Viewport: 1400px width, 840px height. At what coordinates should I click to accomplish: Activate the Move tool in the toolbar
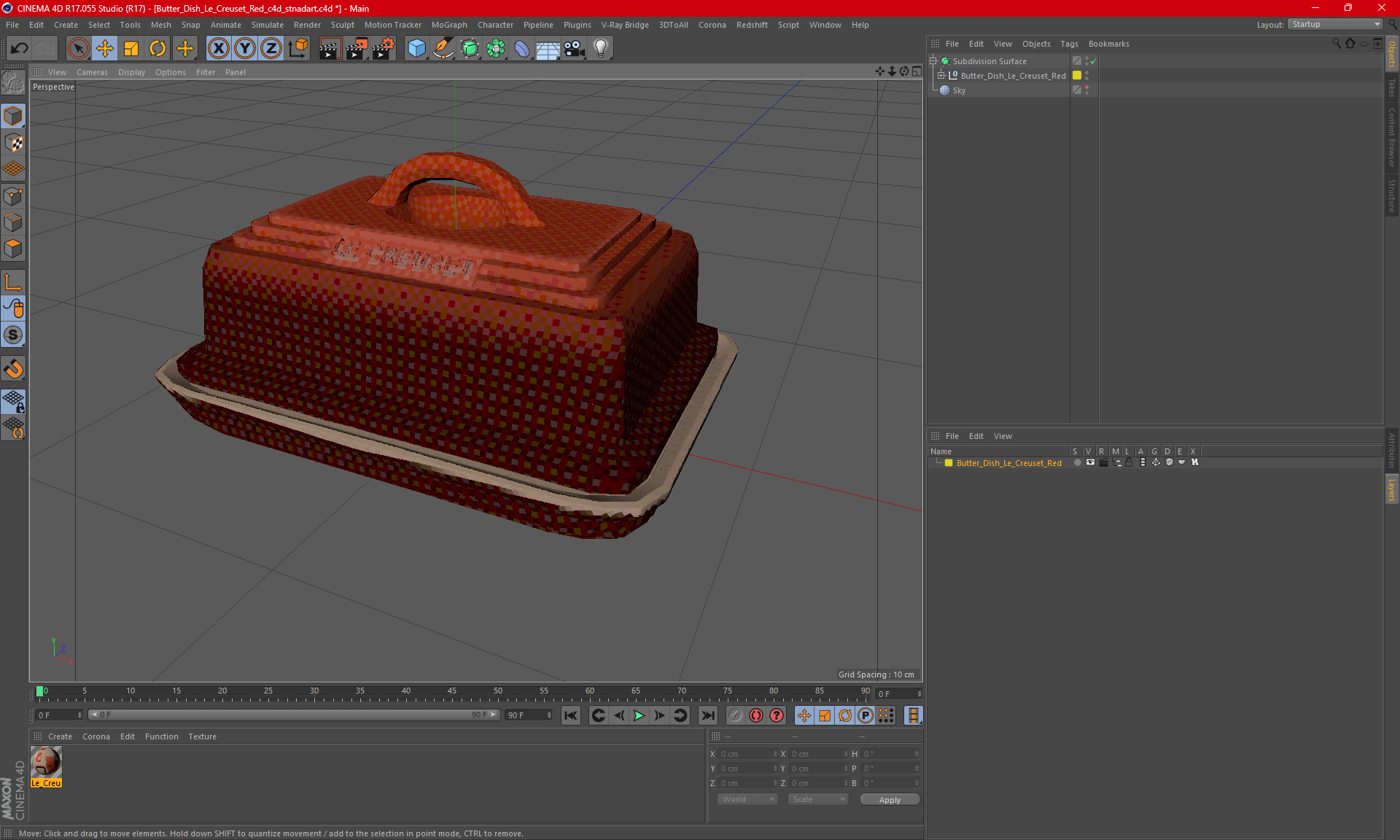coord(105,48)
